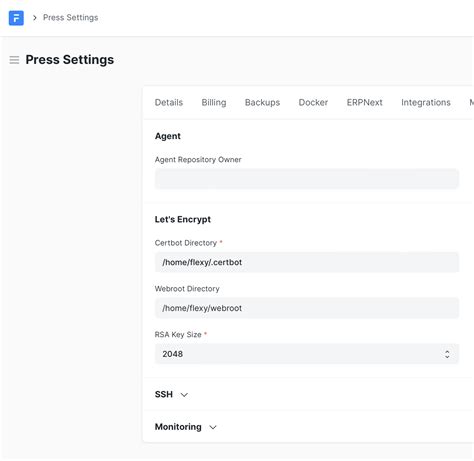Click the Press Settings breadcrumb link
The image size is (474, 461).
(70, 18)
